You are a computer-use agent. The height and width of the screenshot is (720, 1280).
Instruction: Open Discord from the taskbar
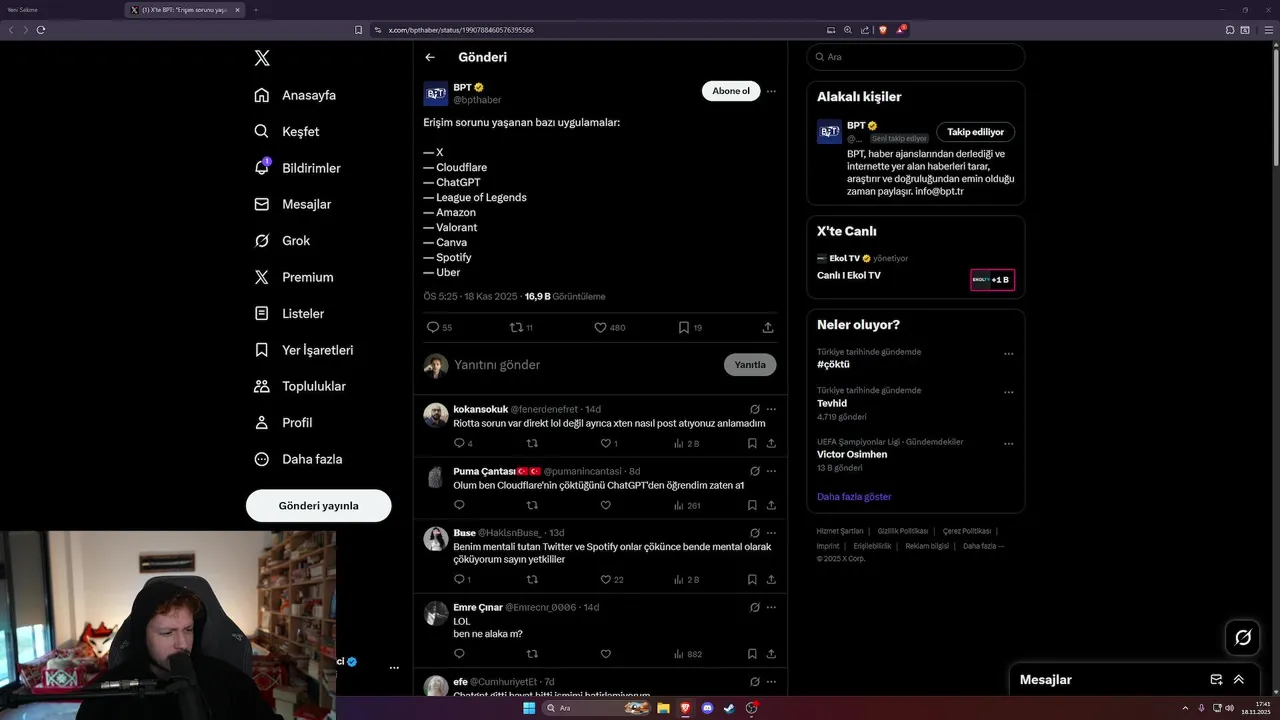(x=707, y=708)
